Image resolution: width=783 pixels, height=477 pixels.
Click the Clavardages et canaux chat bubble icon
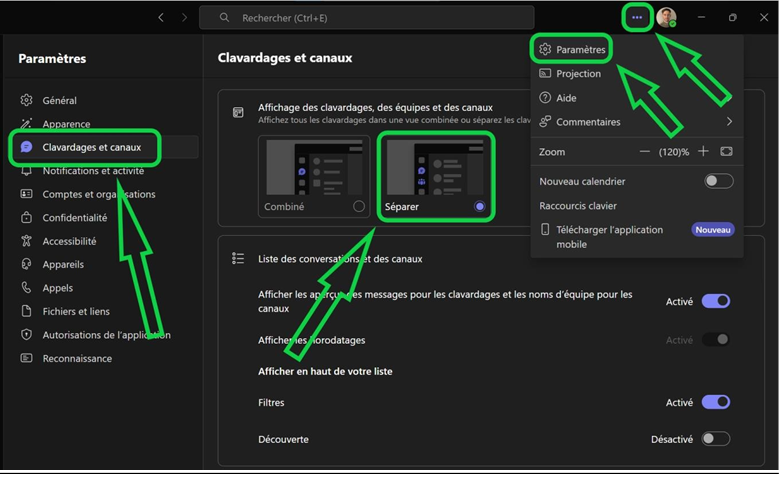pyautogui.click(x=26, y=147)
